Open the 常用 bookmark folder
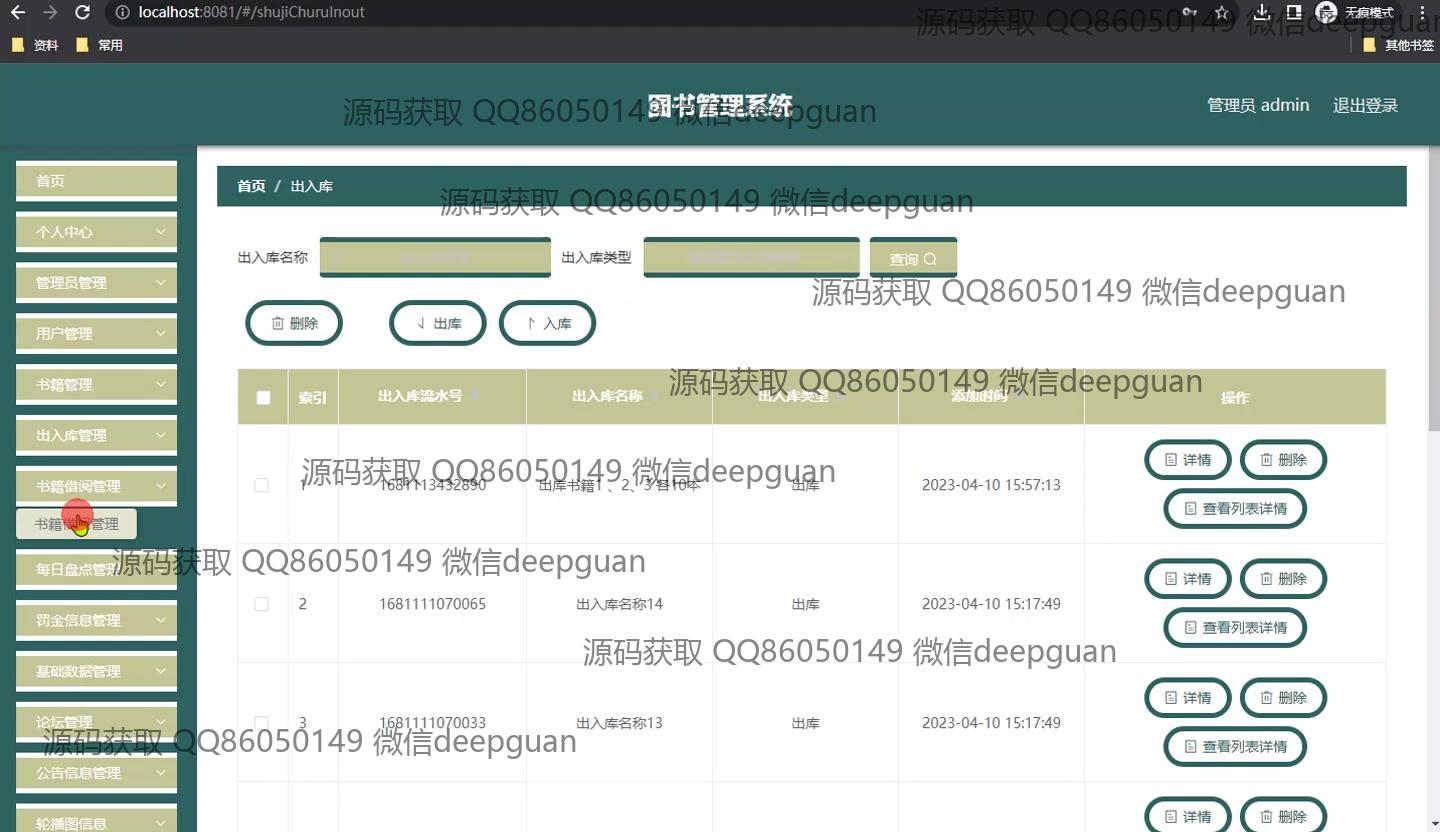The image size is (1440, 832). (x=99, y=45)
